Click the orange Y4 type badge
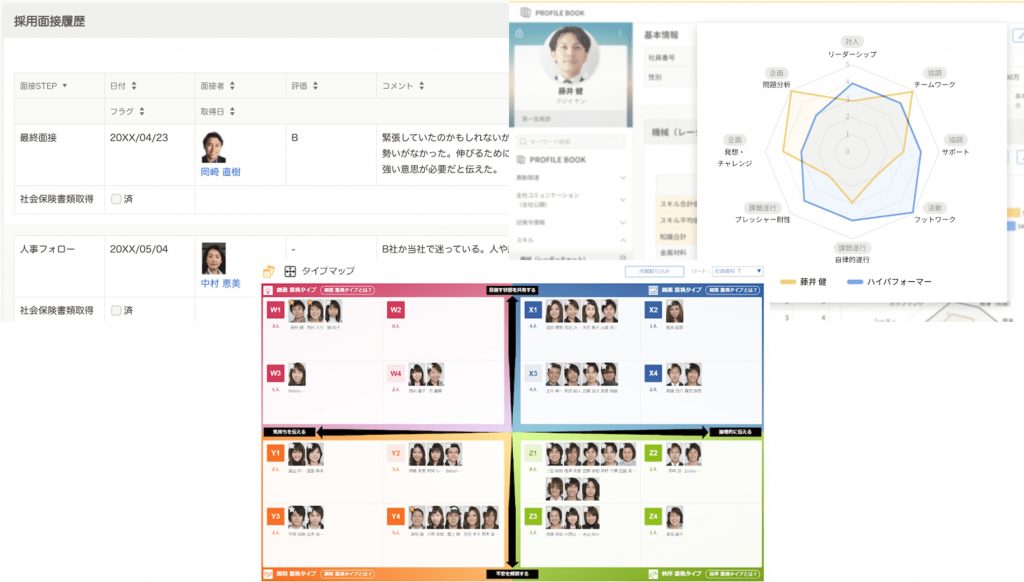This screenshot has width=1024, height=582. (396, 517)
